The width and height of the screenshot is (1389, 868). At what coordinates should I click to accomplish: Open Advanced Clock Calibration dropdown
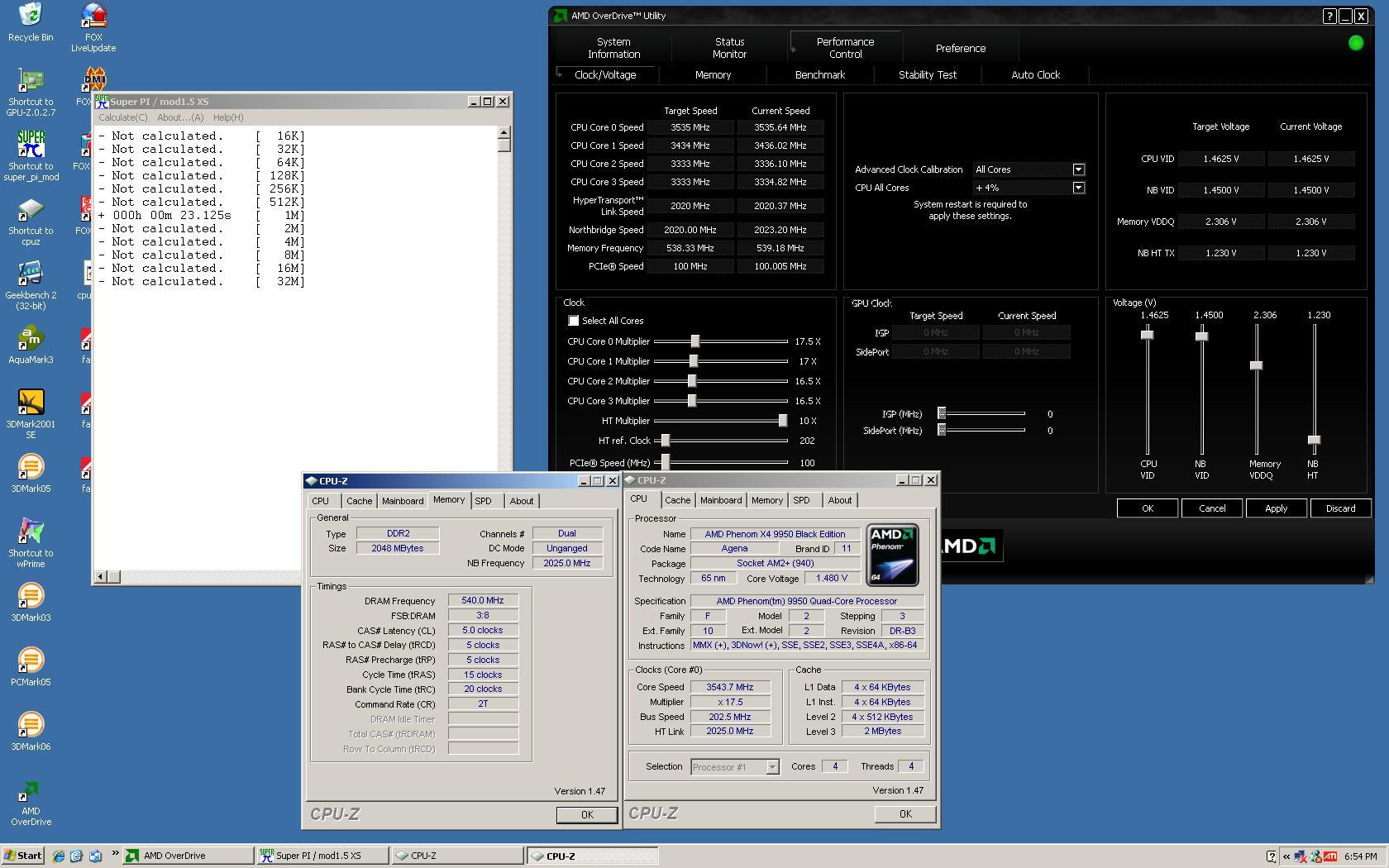coord(1078,169)
